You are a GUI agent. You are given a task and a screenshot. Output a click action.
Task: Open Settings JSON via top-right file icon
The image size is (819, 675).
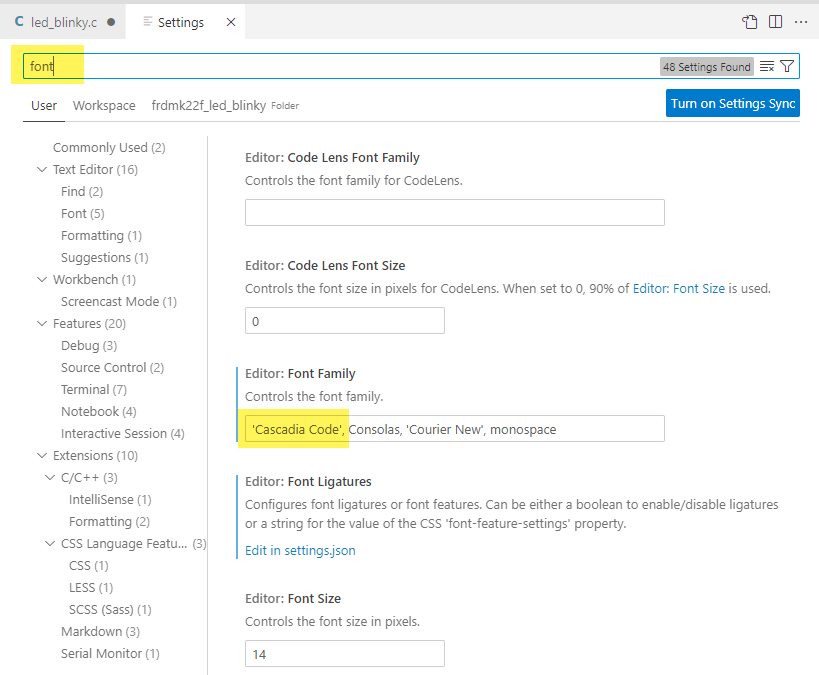click(x=750, y=22)
